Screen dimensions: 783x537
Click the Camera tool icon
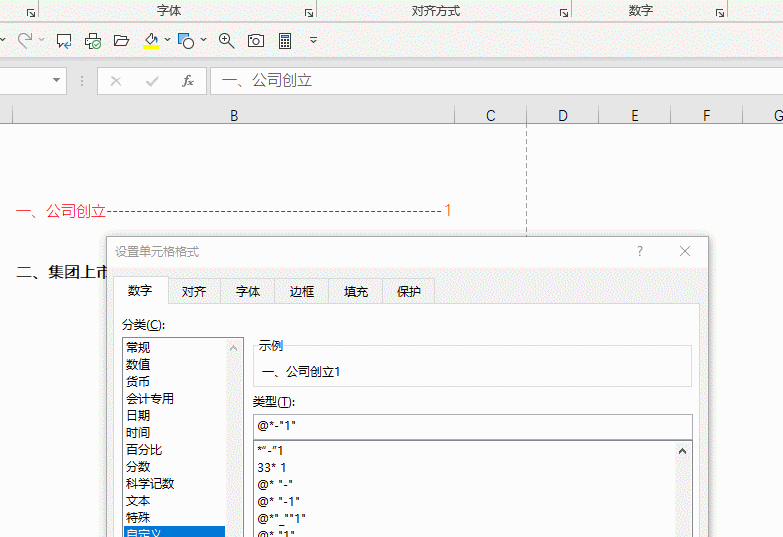pyautogui.click(x=256, y=40)
